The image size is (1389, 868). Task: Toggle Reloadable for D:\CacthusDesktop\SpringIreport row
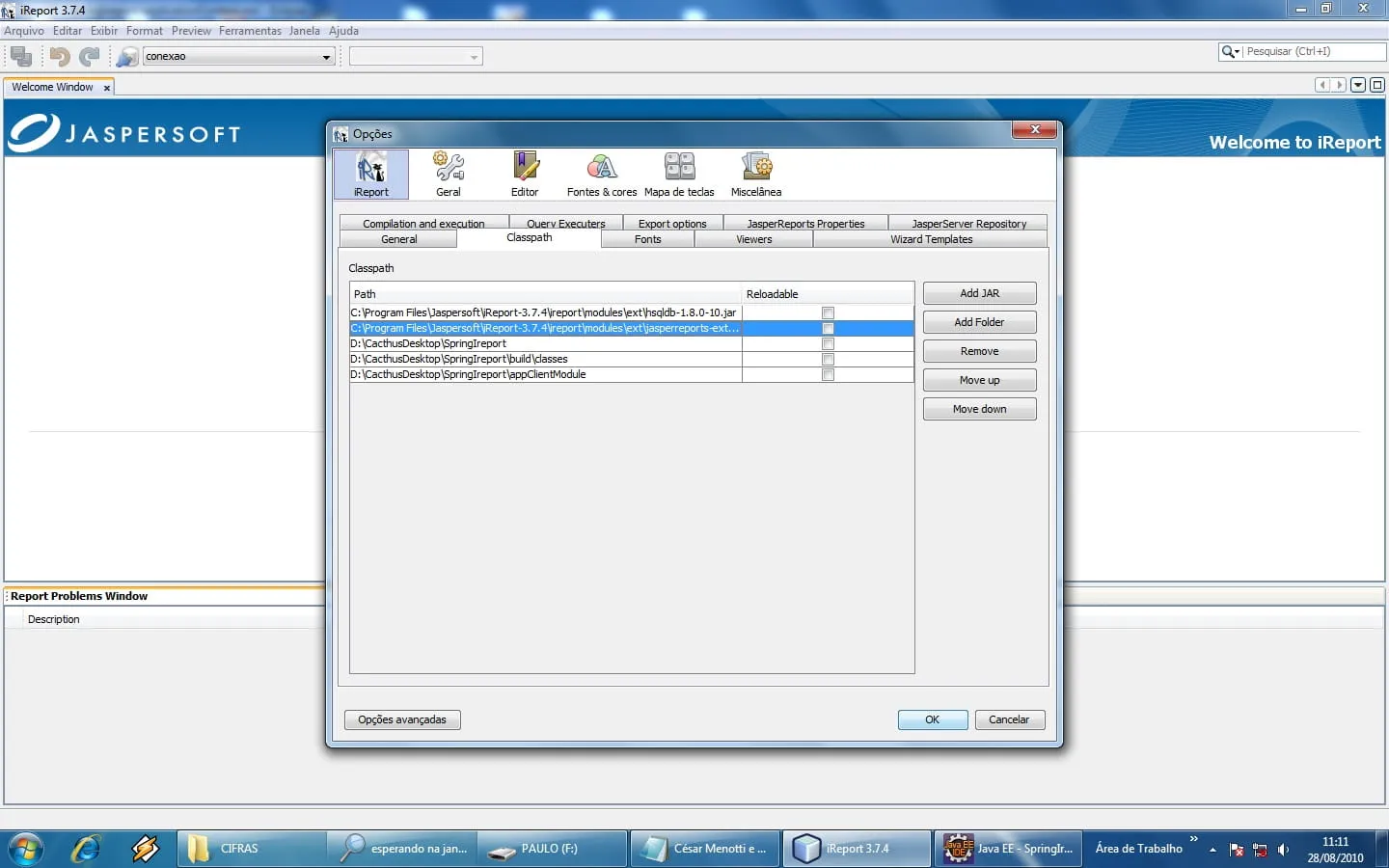828,343
